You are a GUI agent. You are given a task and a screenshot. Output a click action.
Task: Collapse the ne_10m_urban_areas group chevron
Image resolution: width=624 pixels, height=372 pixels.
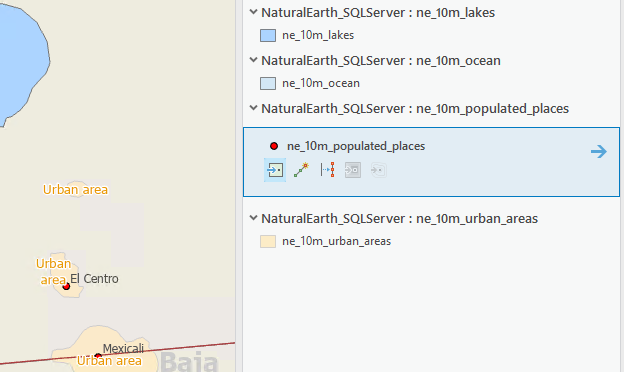(253, 218)
